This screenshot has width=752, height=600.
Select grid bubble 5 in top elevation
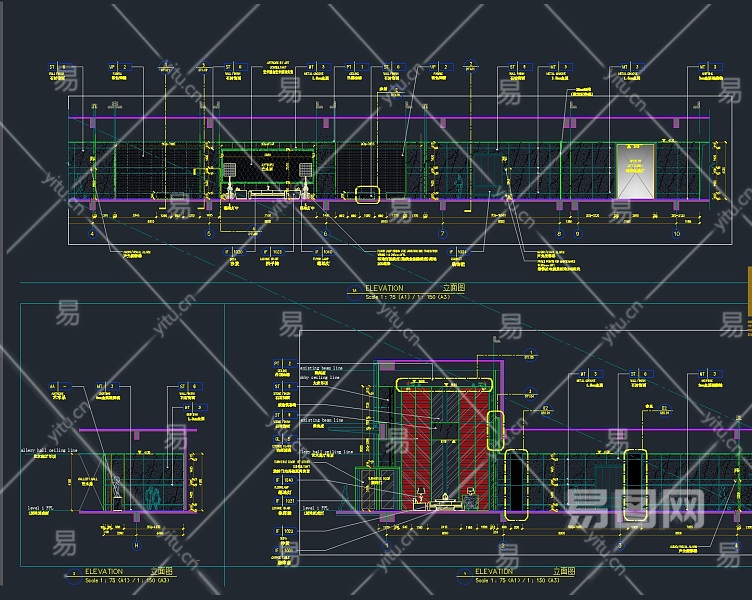click(x=209, y=234)
